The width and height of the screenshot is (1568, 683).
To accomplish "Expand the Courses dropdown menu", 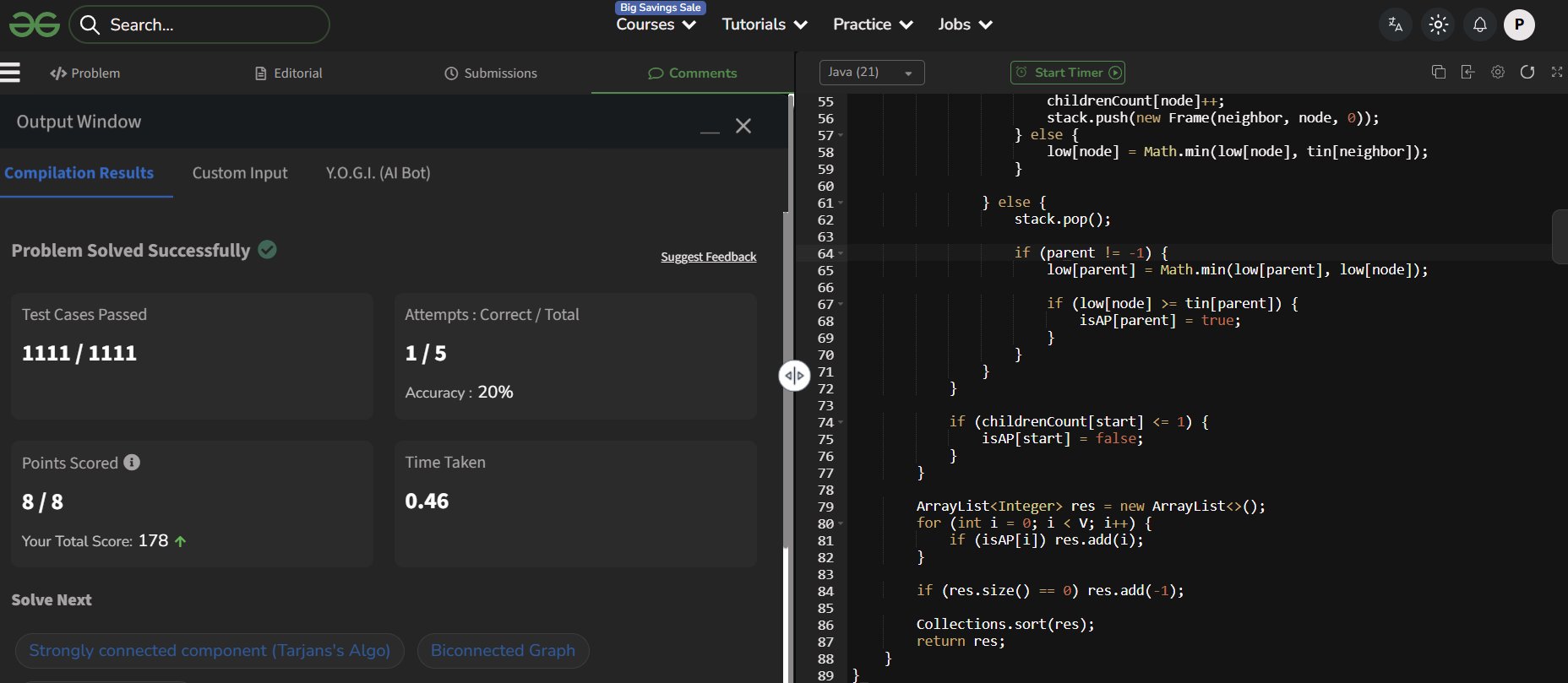I will (656, 24).
